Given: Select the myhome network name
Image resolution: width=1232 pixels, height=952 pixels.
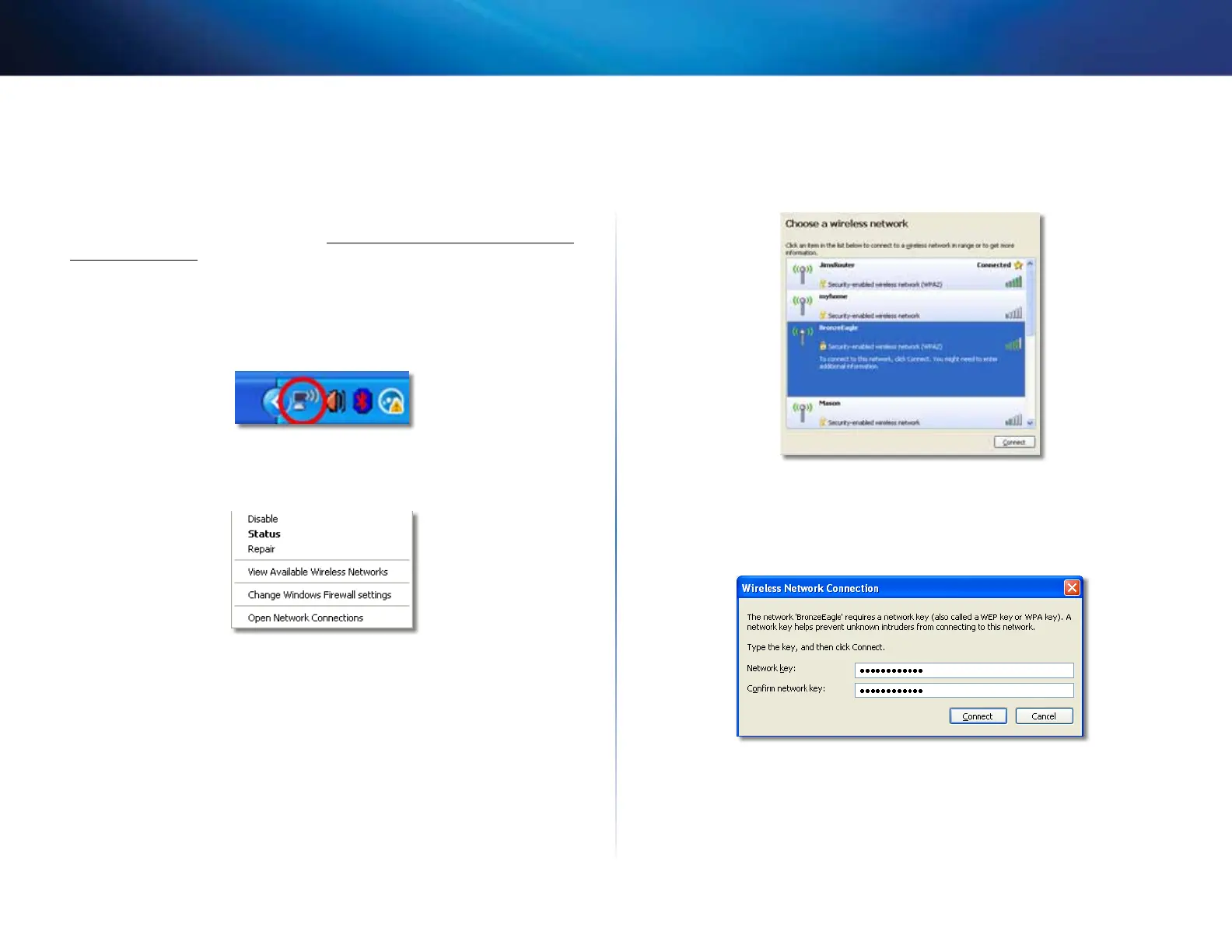Looking at the screenshot, I should [x=833, y=296].
